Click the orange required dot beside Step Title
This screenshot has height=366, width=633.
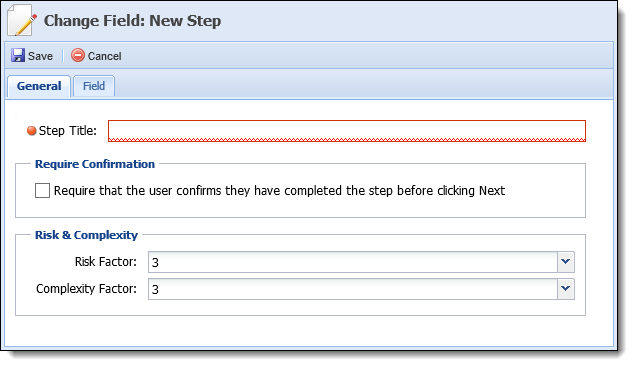click(31, 131)
